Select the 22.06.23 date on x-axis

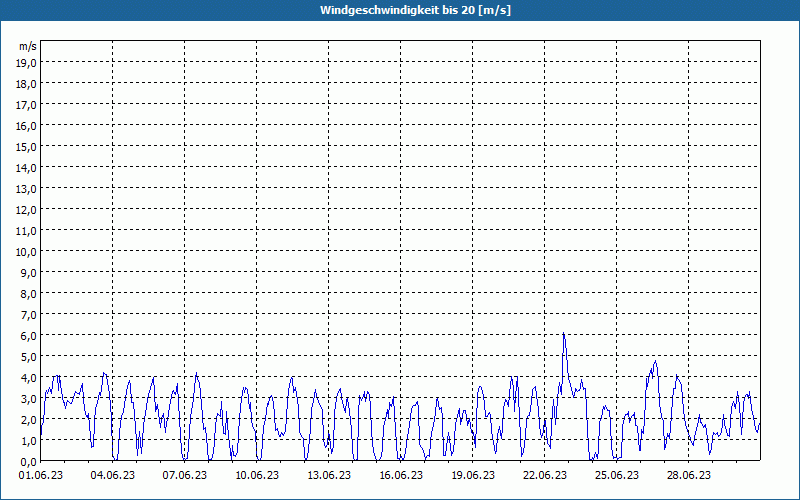coord(545,476)
